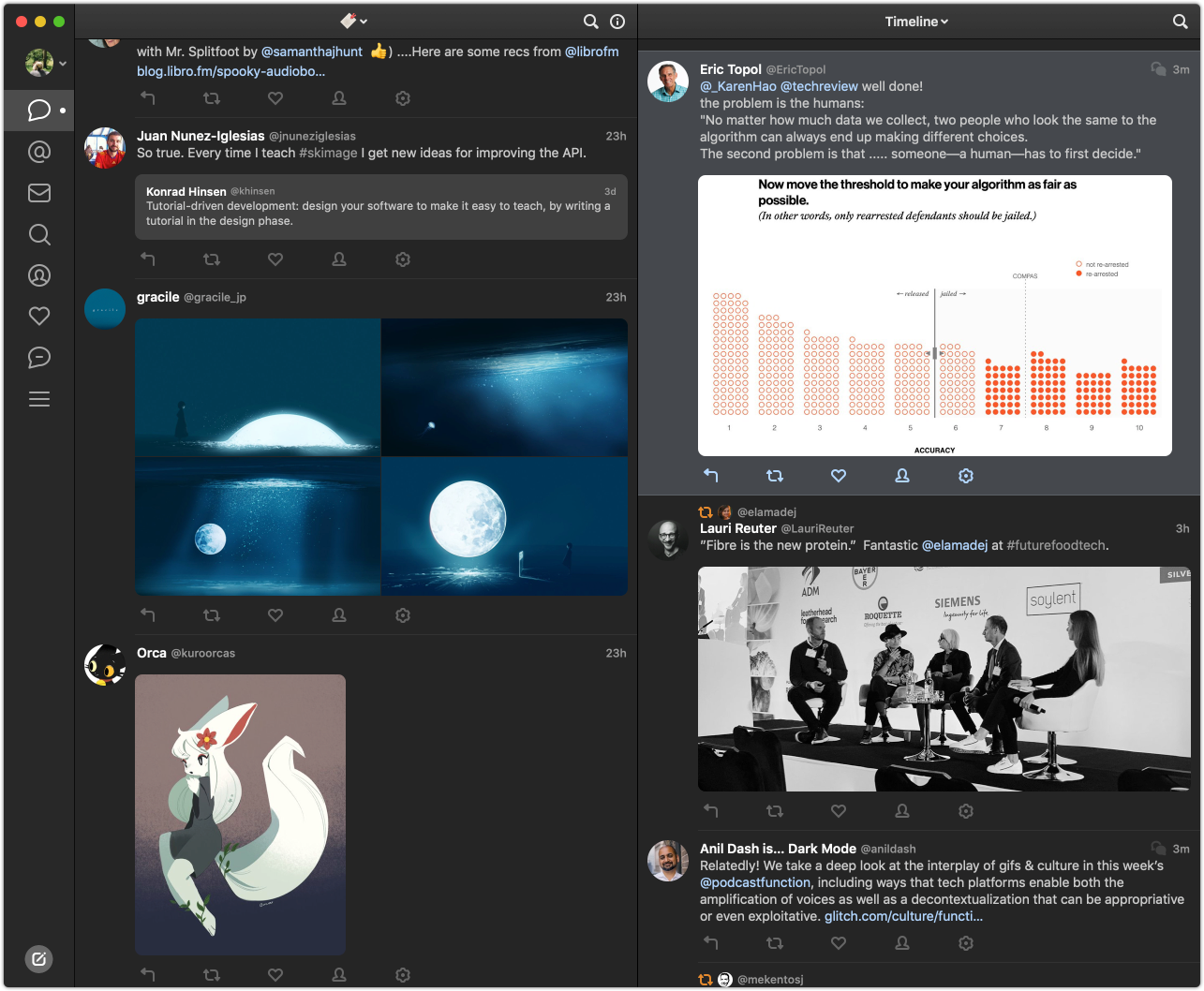The image size is (1204, 991).
Task: Retweet Eric Topol's tweet
Action: pos(775,476)
